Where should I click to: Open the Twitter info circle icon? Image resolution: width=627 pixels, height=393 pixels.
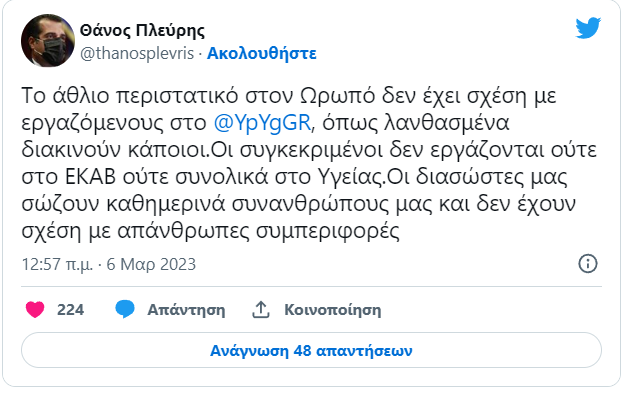[x=588, y=264]
